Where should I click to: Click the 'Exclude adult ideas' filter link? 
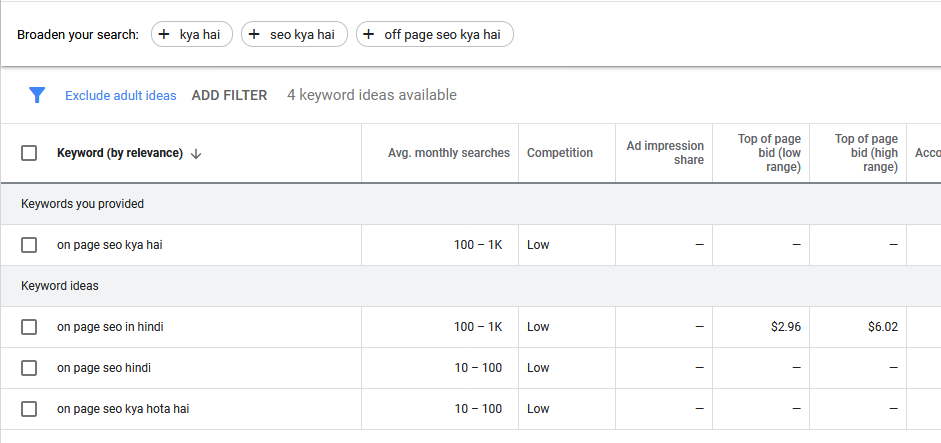[120, 96]
